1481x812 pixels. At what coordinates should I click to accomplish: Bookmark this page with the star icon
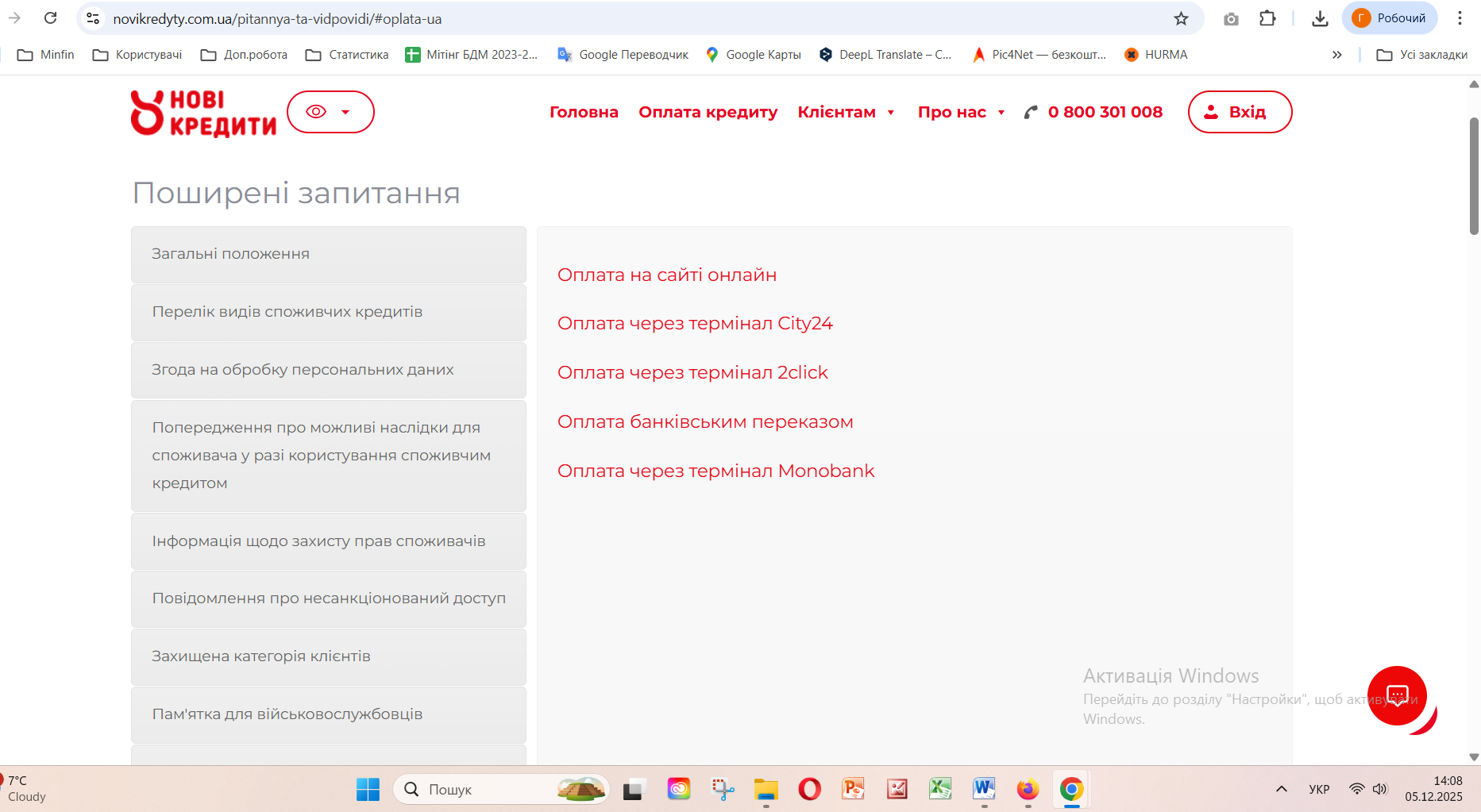(1181, 18)
